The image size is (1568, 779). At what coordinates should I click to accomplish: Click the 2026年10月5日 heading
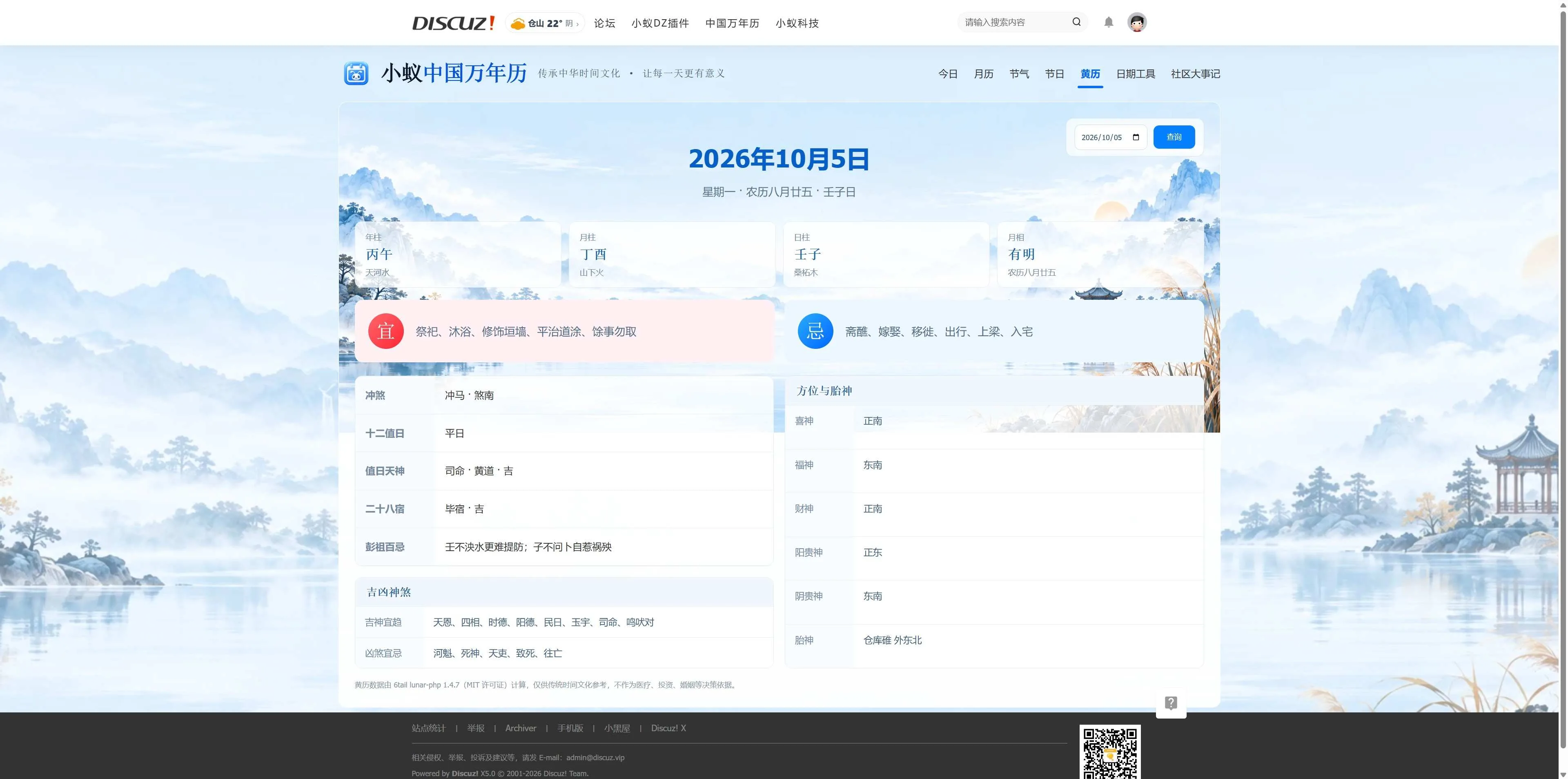point(779,159)
